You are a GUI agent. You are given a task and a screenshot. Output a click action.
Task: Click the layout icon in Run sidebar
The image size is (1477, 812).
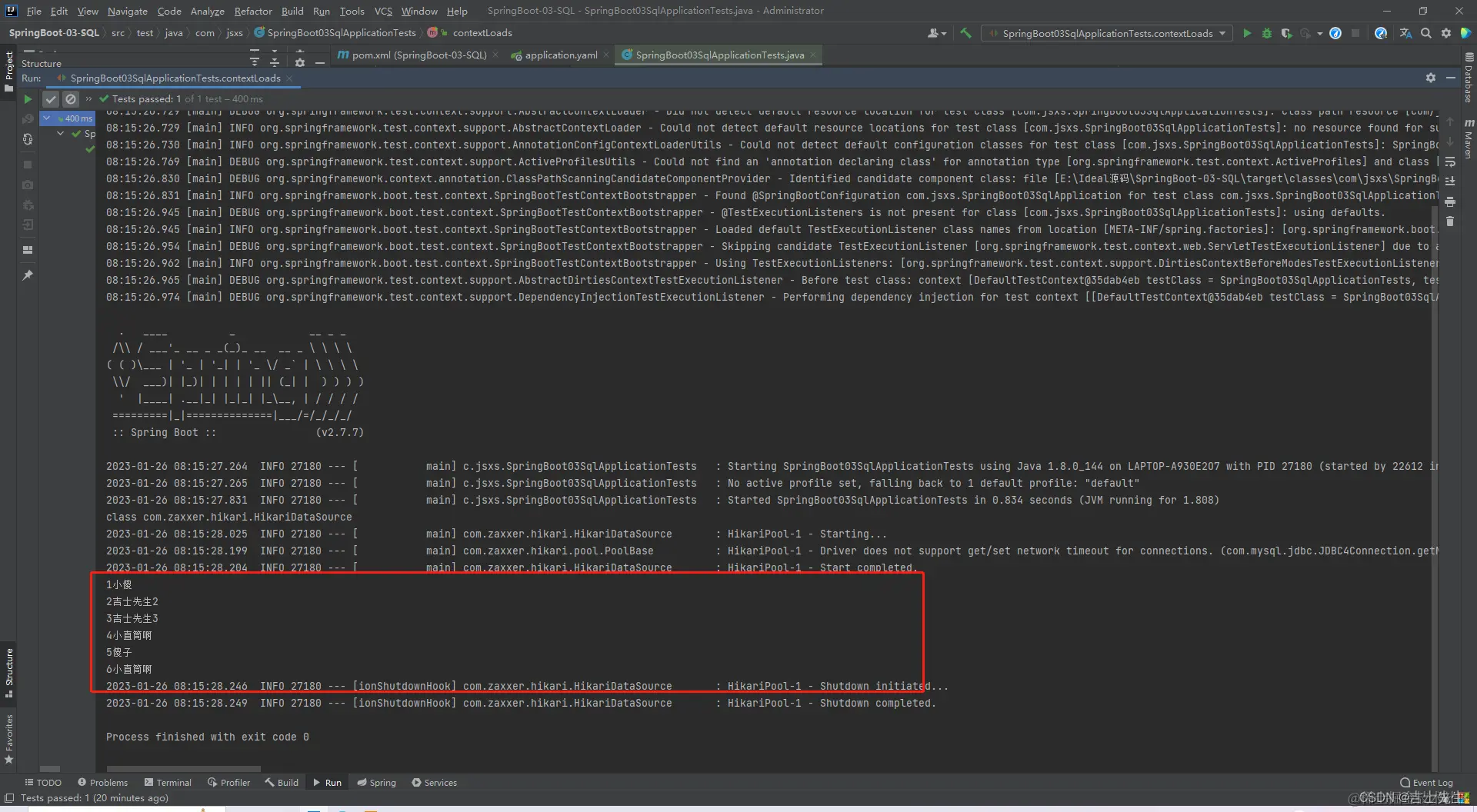[28, 250]
